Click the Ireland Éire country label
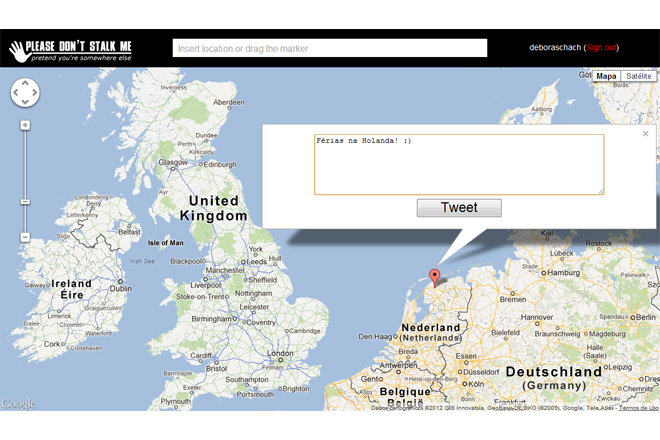Viewport: 660px width, 440px height. [x=71, y=289]
